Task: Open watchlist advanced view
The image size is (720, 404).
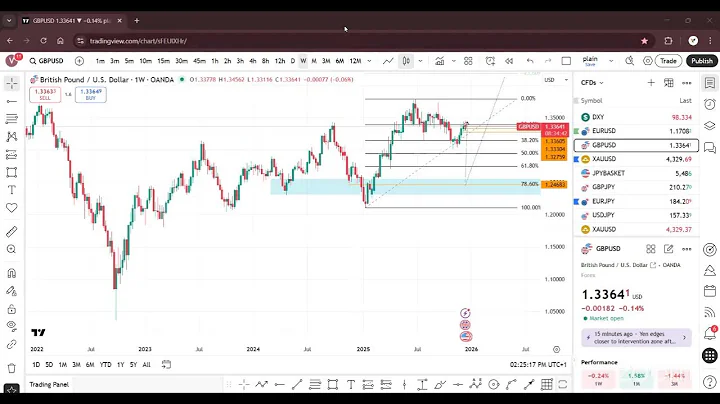Action: [669, 83]
